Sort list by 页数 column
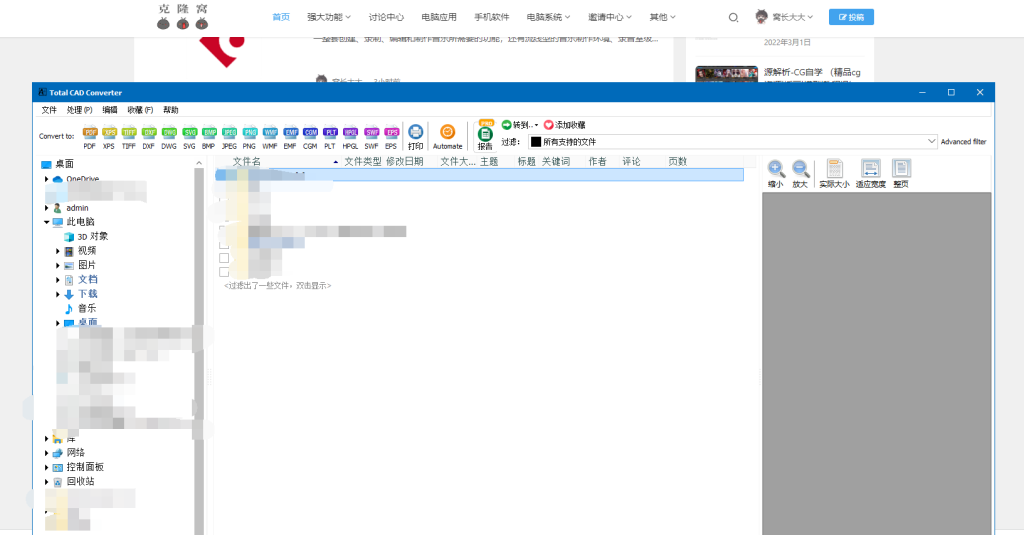 tap(678, 161)
